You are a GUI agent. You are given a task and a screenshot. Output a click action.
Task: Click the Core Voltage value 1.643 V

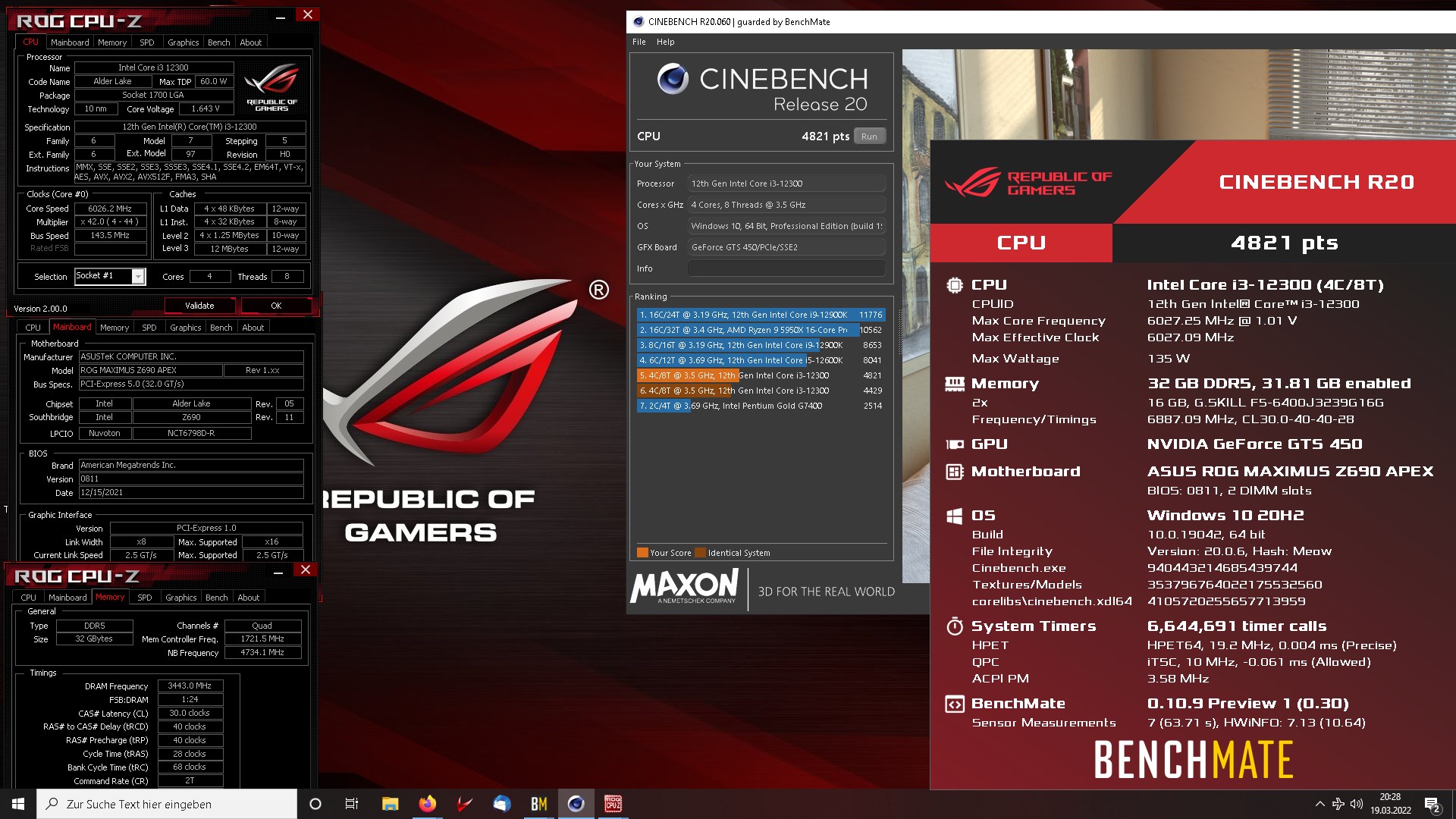click(206, 108)
